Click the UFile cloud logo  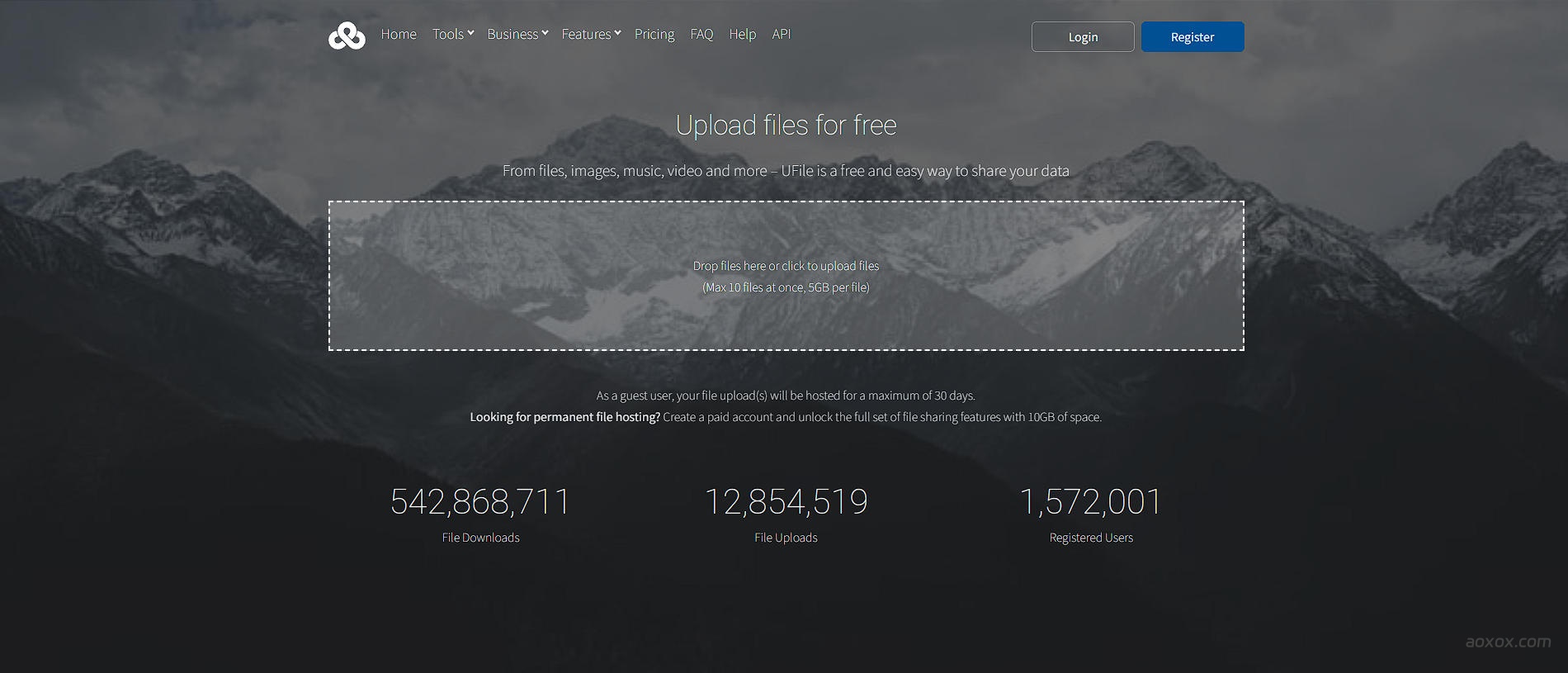347,36
